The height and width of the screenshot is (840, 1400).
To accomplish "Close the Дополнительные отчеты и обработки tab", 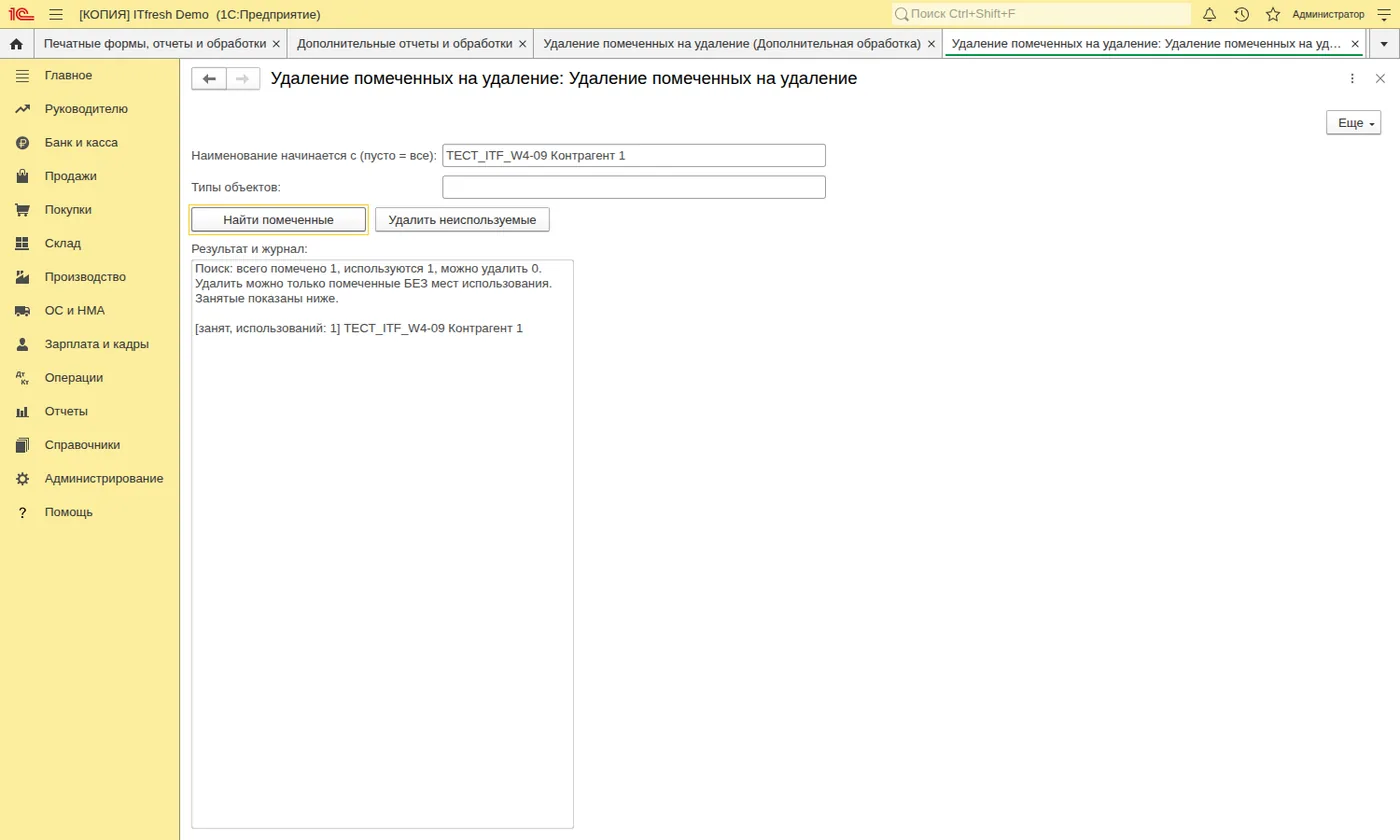I will pyautogui.click(x=522, y=44).
